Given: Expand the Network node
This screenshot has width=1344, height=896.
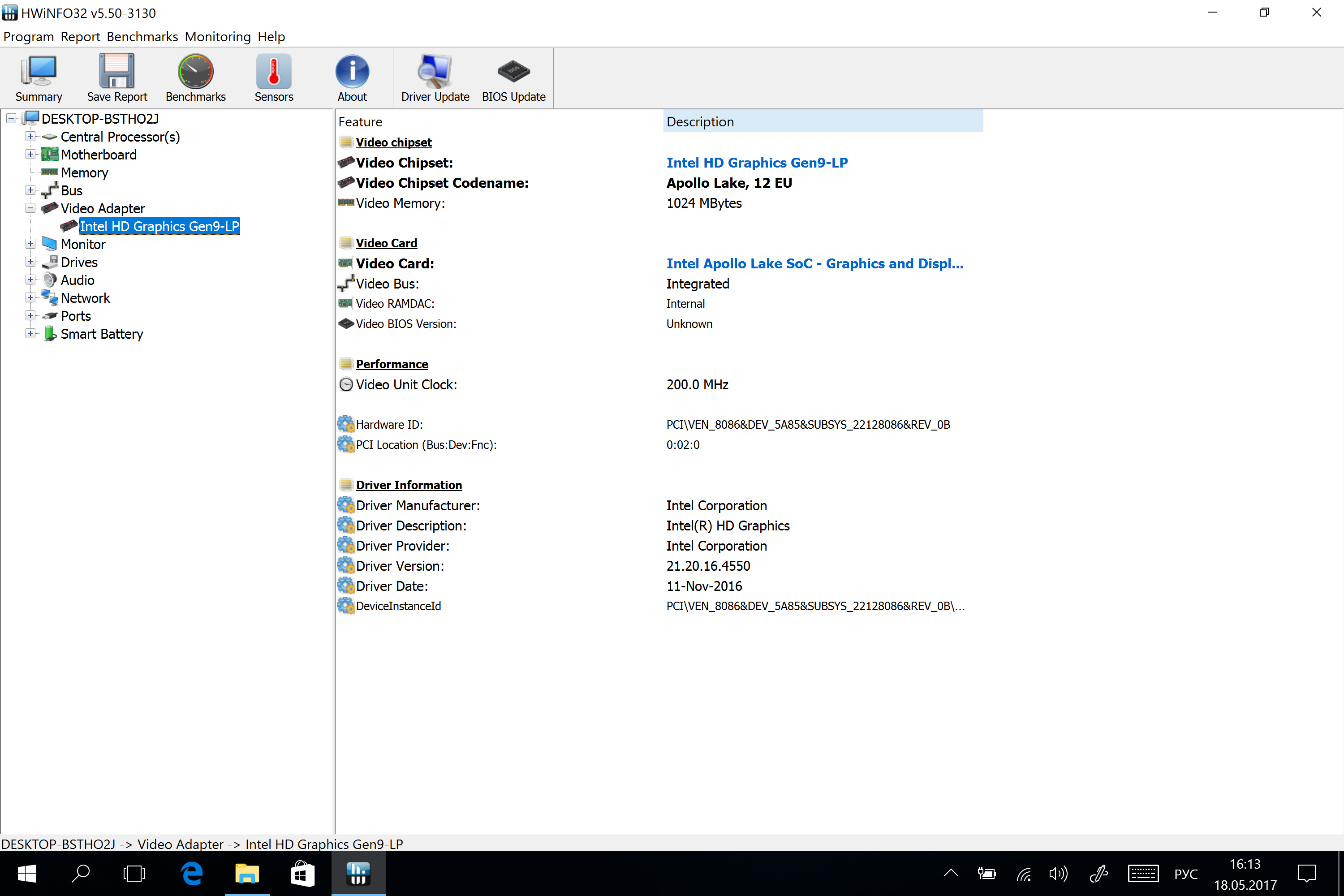Looking at the screenshot, I should 30,298.
